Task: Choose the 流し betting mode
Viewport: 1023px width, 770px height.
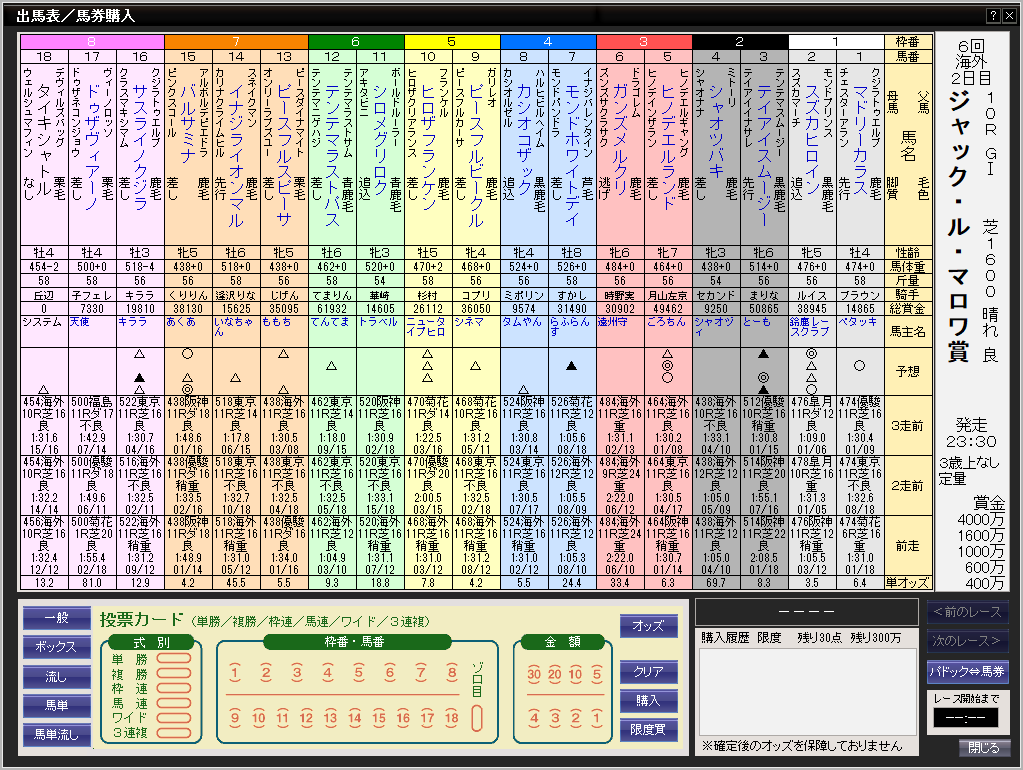Action: pos(56,677)
